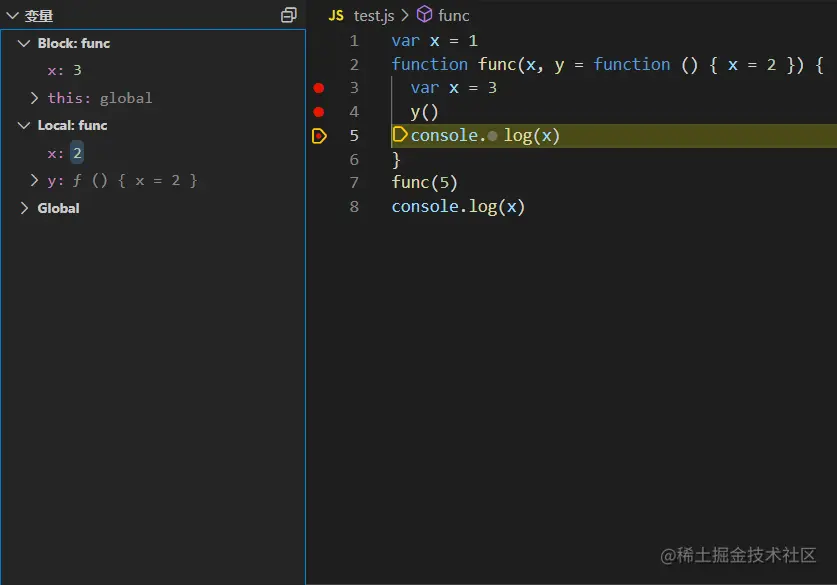Viewport: 837px width, 585px height.
Task: Click the JS file icon in breadcrumb
Action: (336, 15)
